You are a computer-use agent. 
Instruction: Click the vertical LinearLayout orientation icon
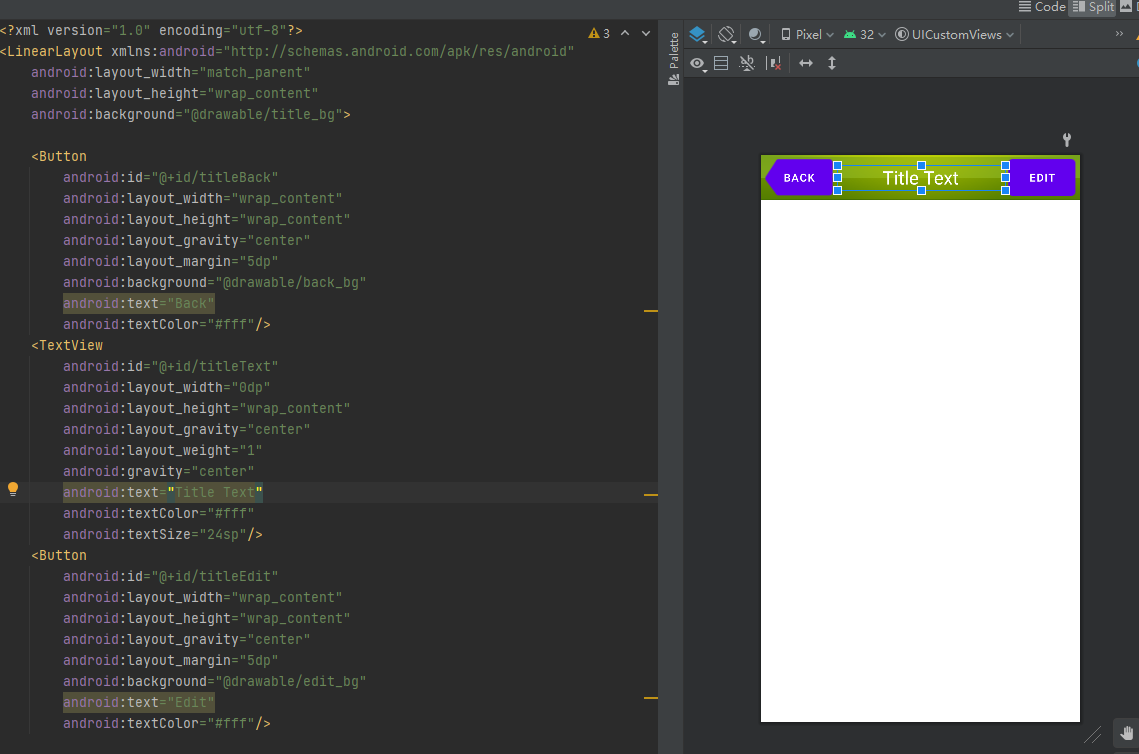click(x=721, y=63)
